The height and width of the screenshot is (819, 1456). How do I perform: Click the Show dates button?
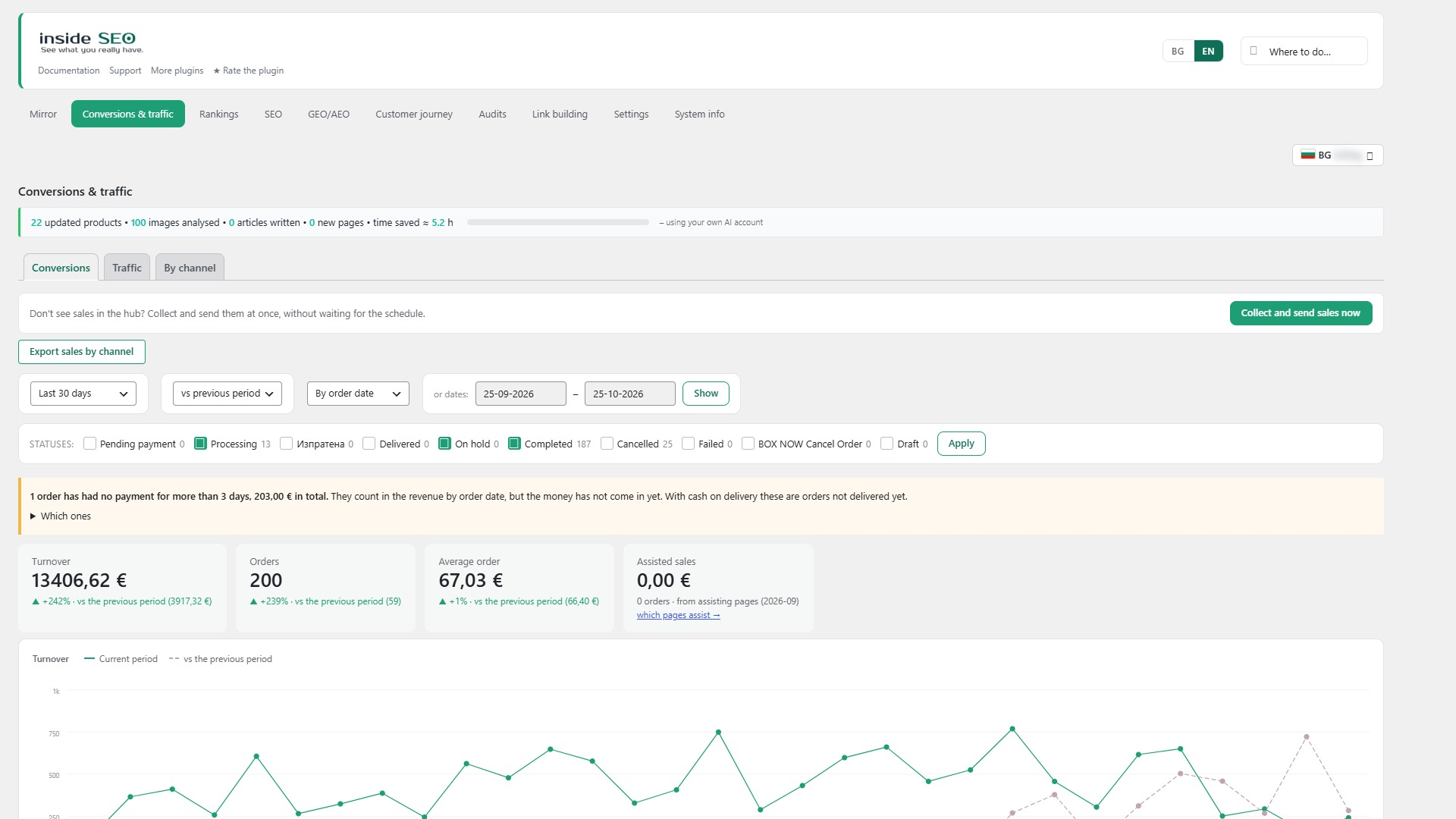(706, 394)
